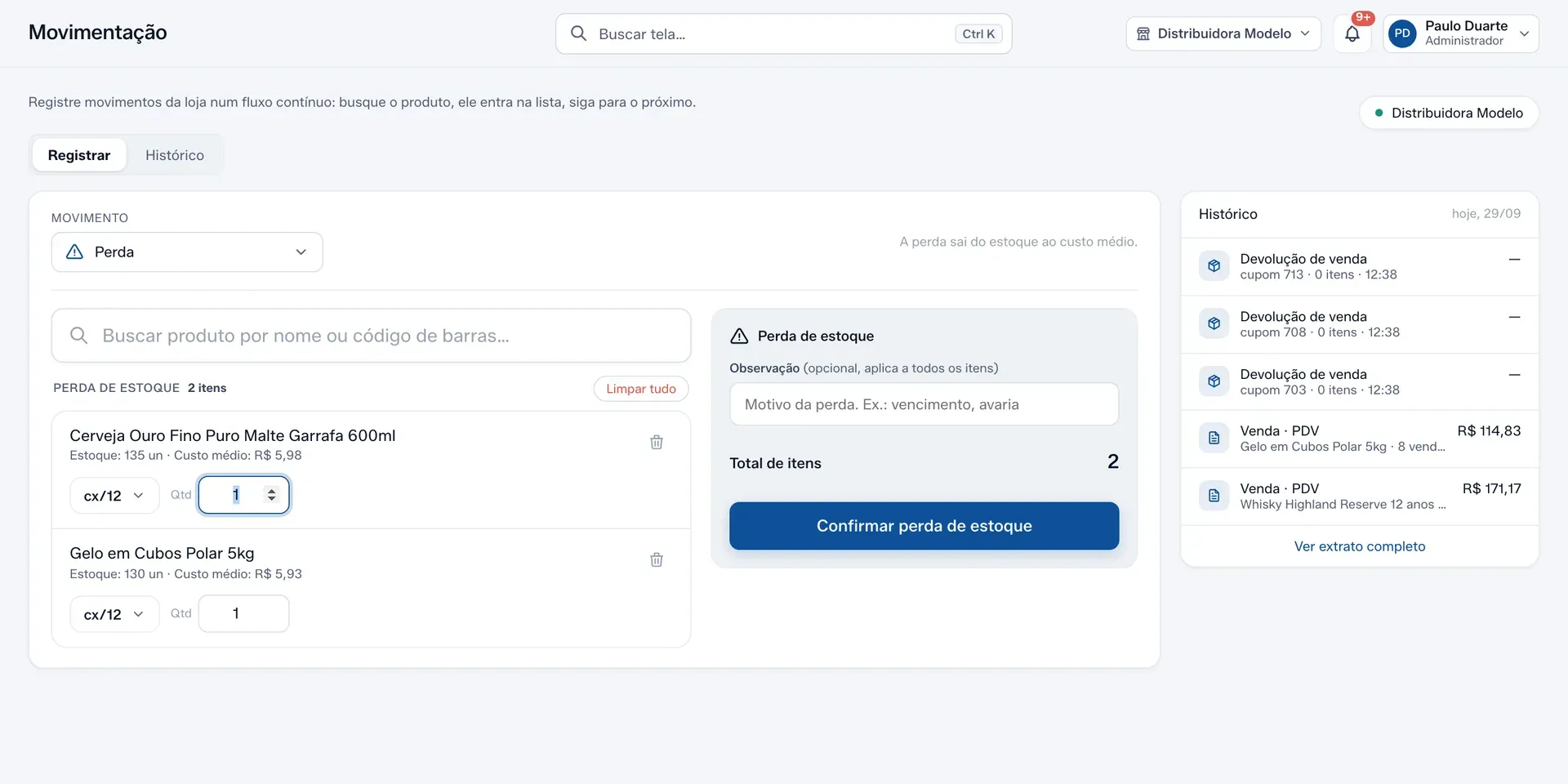Switch to the Histórico tab
Screen dimensions: 1568x784
175,155
